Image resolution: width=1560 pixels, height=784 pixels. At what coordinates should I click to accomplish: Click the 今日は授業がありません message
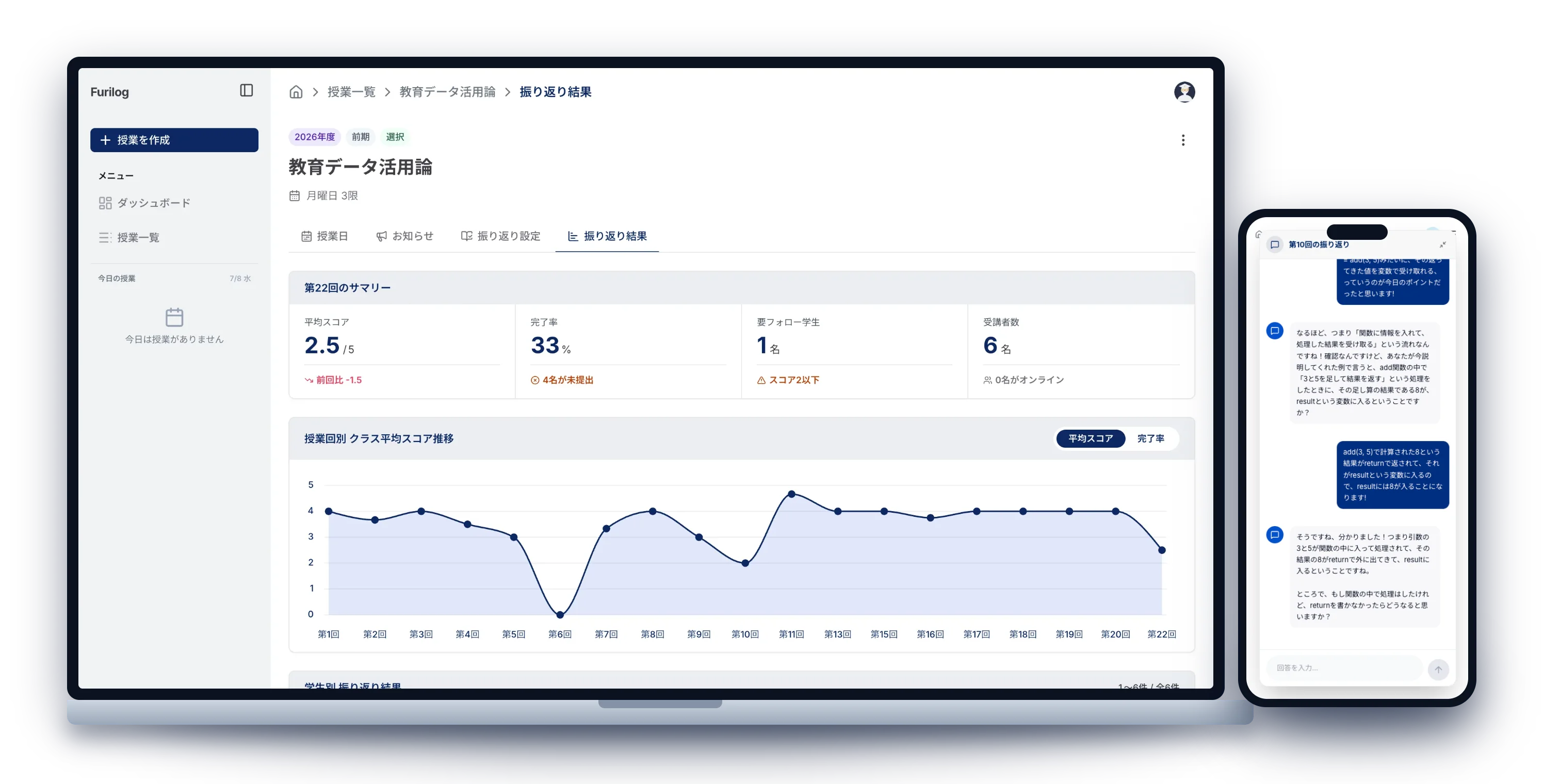(x=174, y=339)
